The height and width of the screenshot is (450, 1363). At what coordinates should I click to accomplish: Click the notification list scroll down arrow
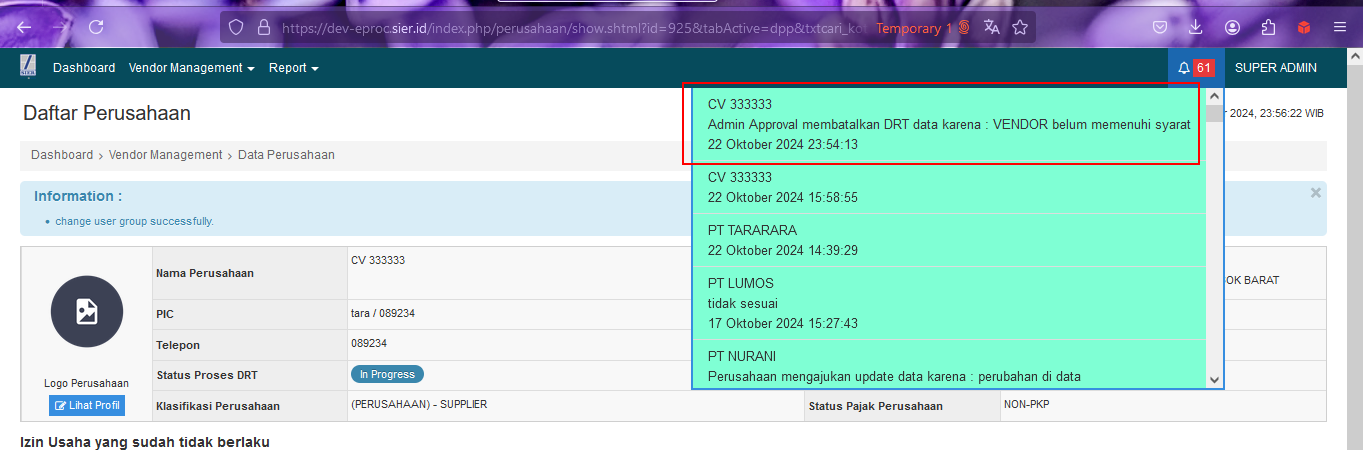coord(1214,380)
